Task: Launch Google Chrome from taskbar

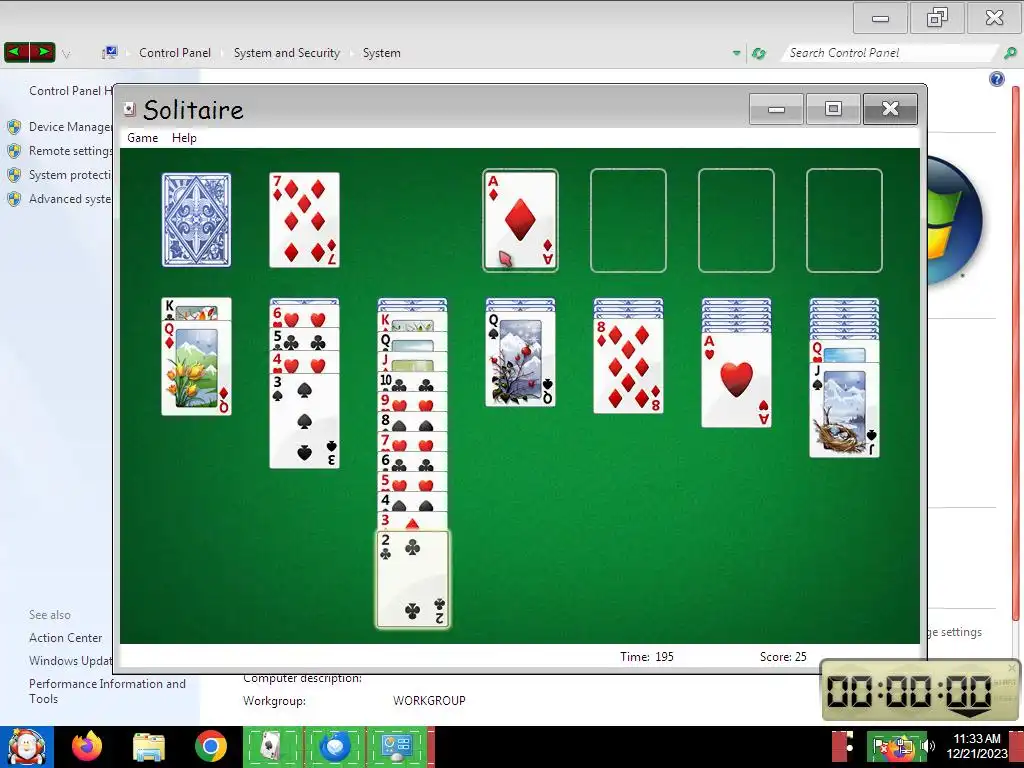Action: click(x=210, y=746)
